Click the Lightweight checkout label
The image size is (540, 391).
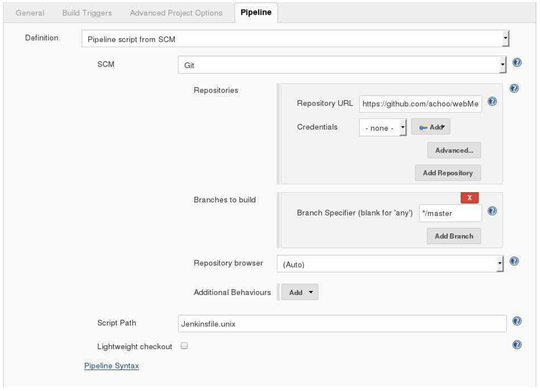pyautogui.click(x=134, y=347)
